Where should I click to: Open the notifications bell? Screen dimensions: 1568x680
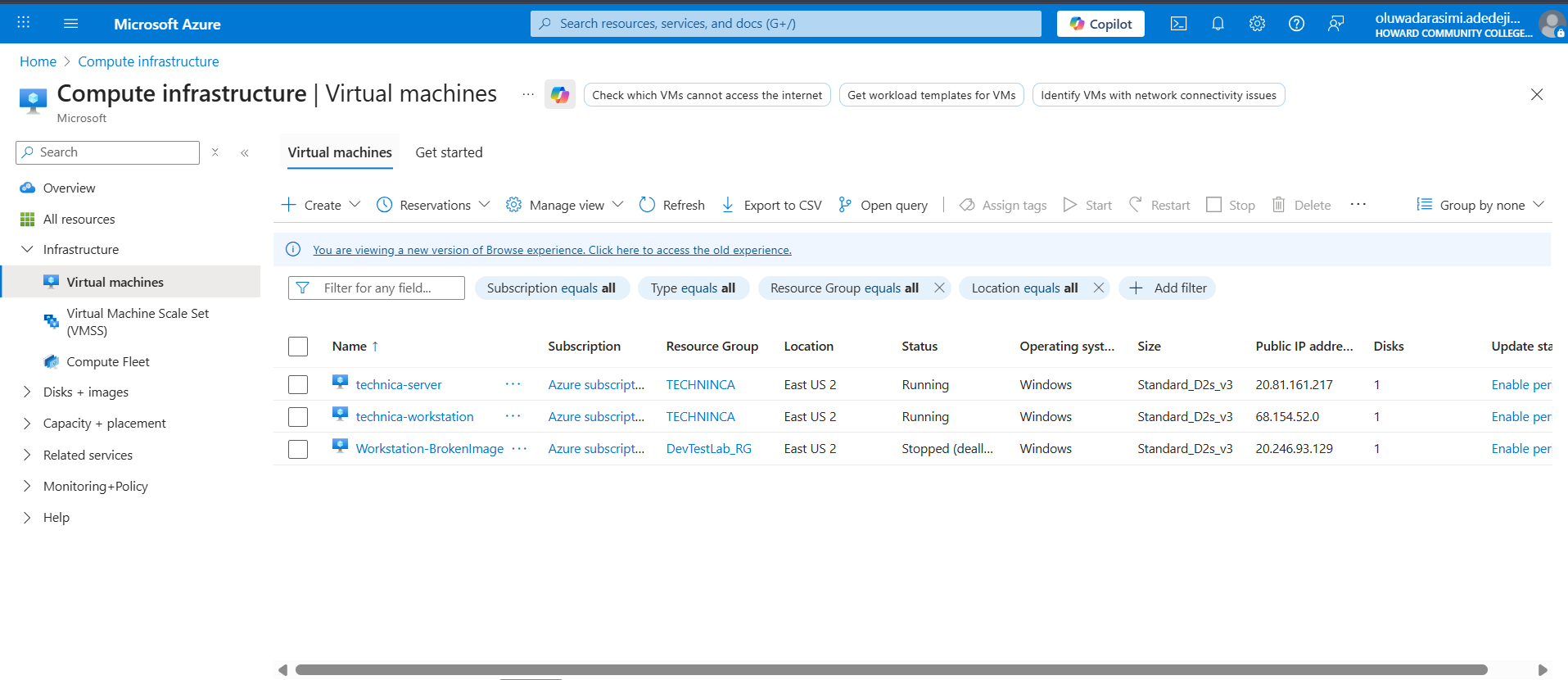click(1218, 23)
